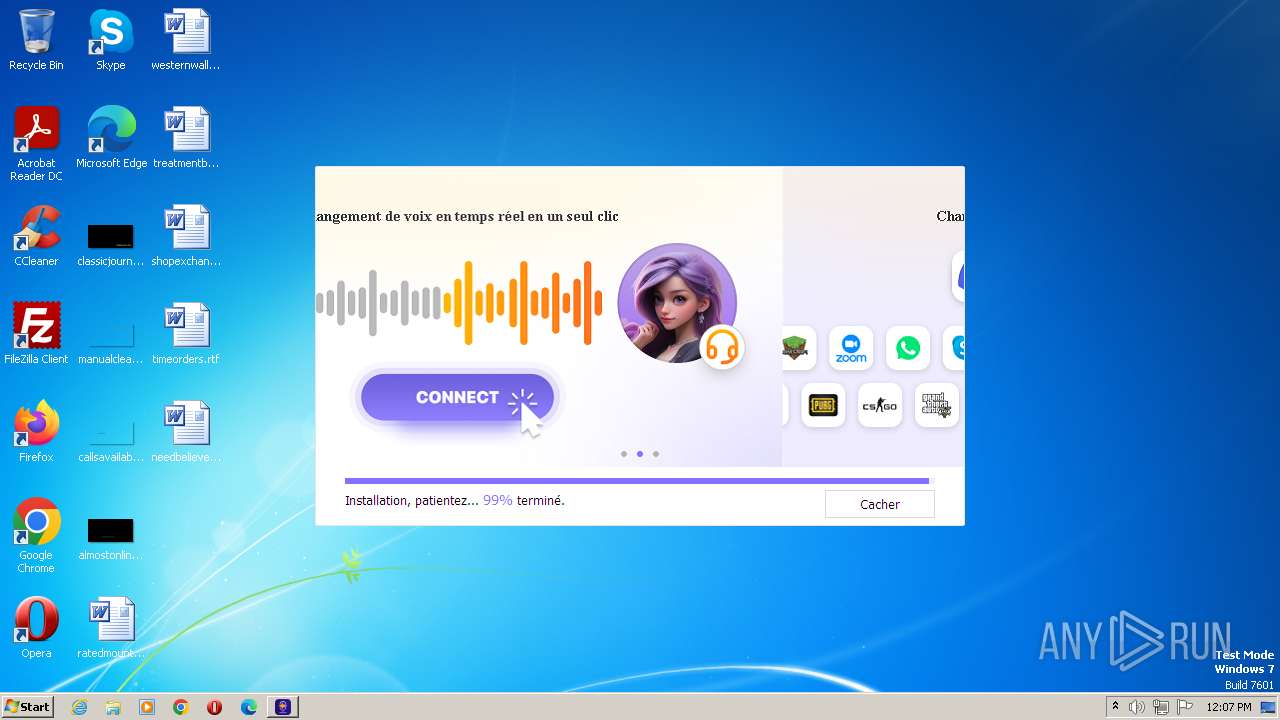
Task: Click the orange headset icon on the avatar
Action: (722, 347)
